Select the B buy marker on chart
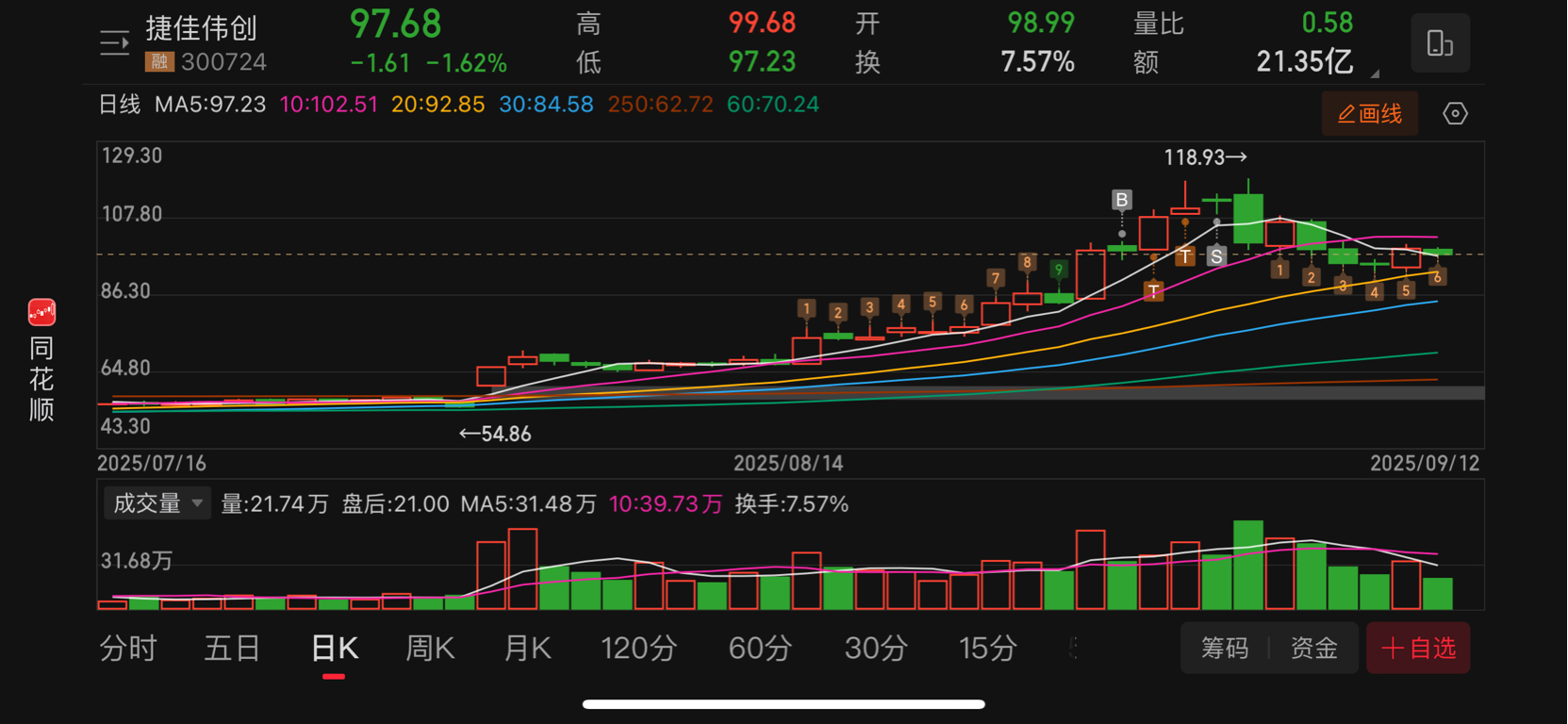1568x724 pixels. tap(1121, 200)
